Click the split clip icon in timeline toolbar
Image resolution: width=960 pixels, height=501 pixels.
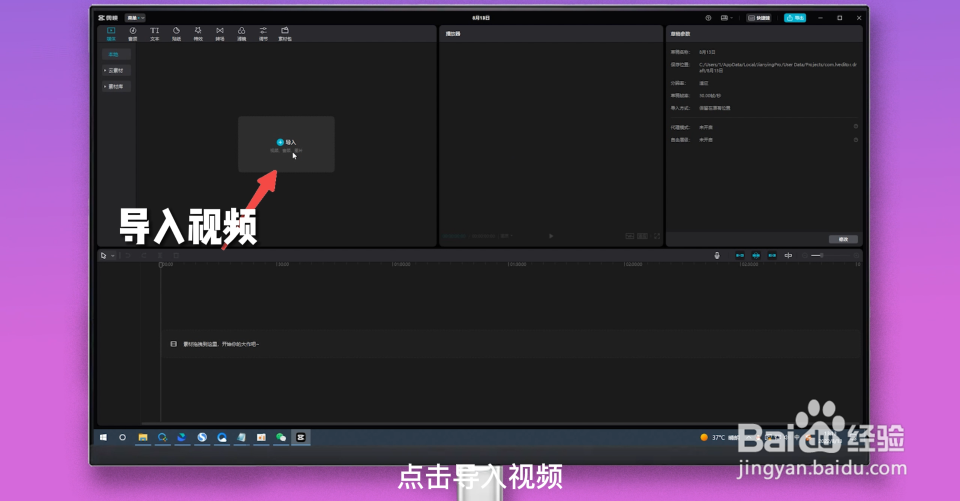[160, 255]
